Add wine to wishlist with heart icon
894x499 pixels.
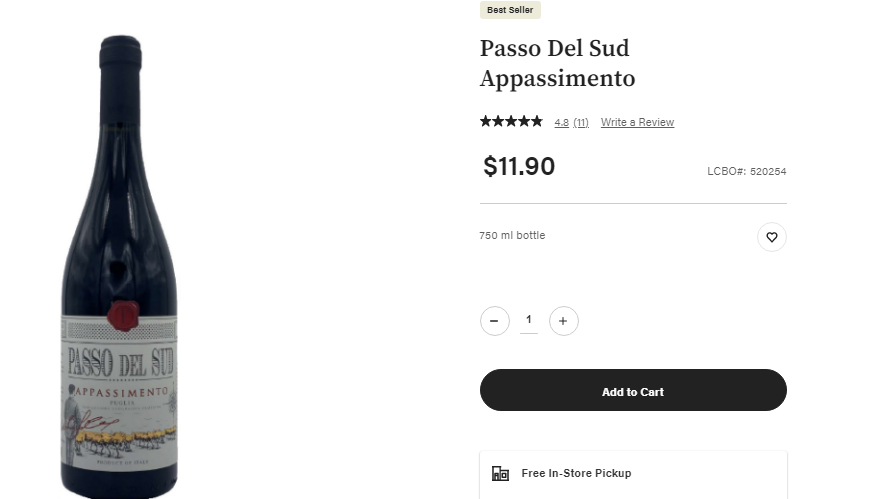click(x=771, y=237)
